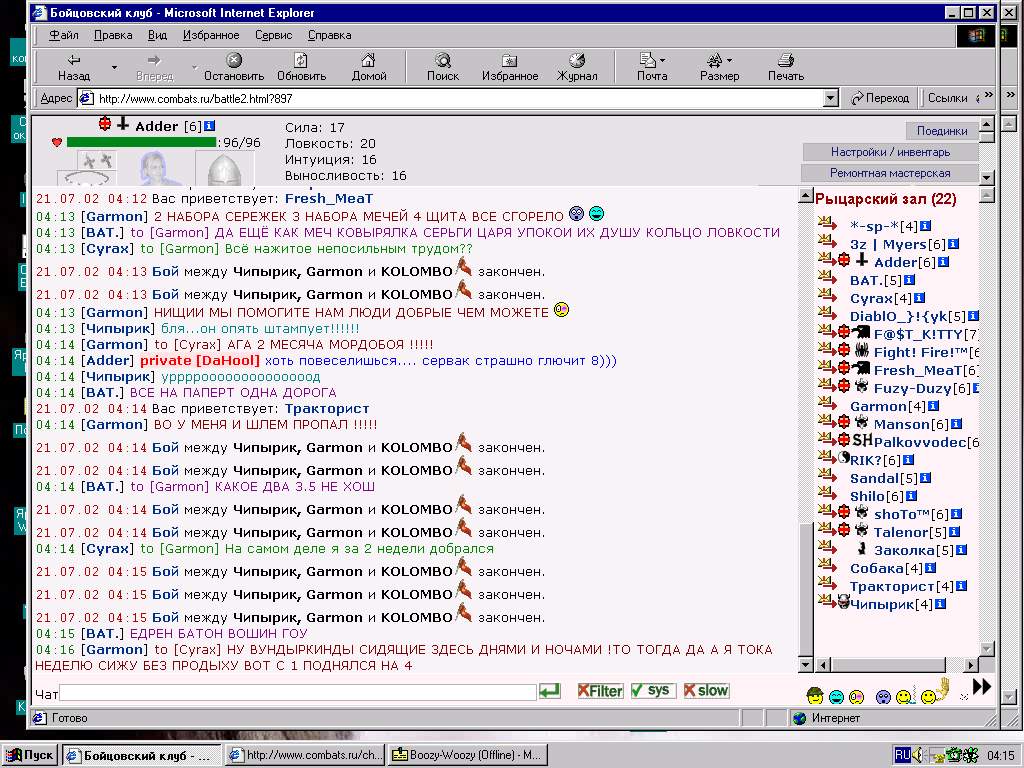Open Настройки / инвентарь button
Image resolution: width=1024 pixels, height=768 pixels.
click(890, 152)
